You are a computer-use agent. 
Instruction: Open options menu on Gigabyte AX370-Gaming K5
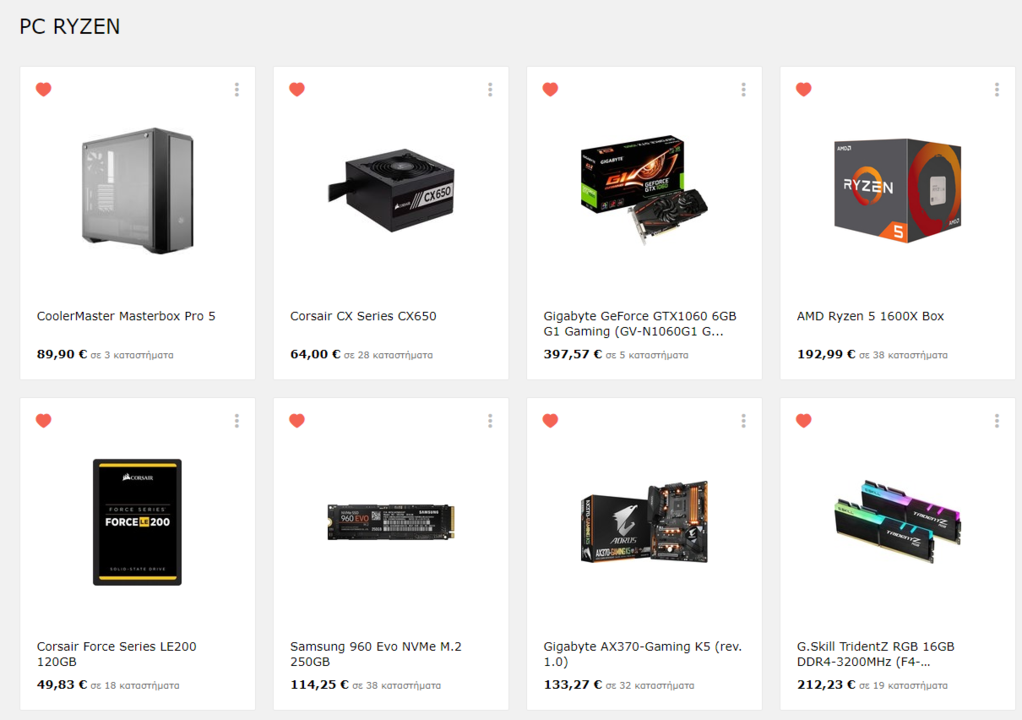(x=744, y=421)
